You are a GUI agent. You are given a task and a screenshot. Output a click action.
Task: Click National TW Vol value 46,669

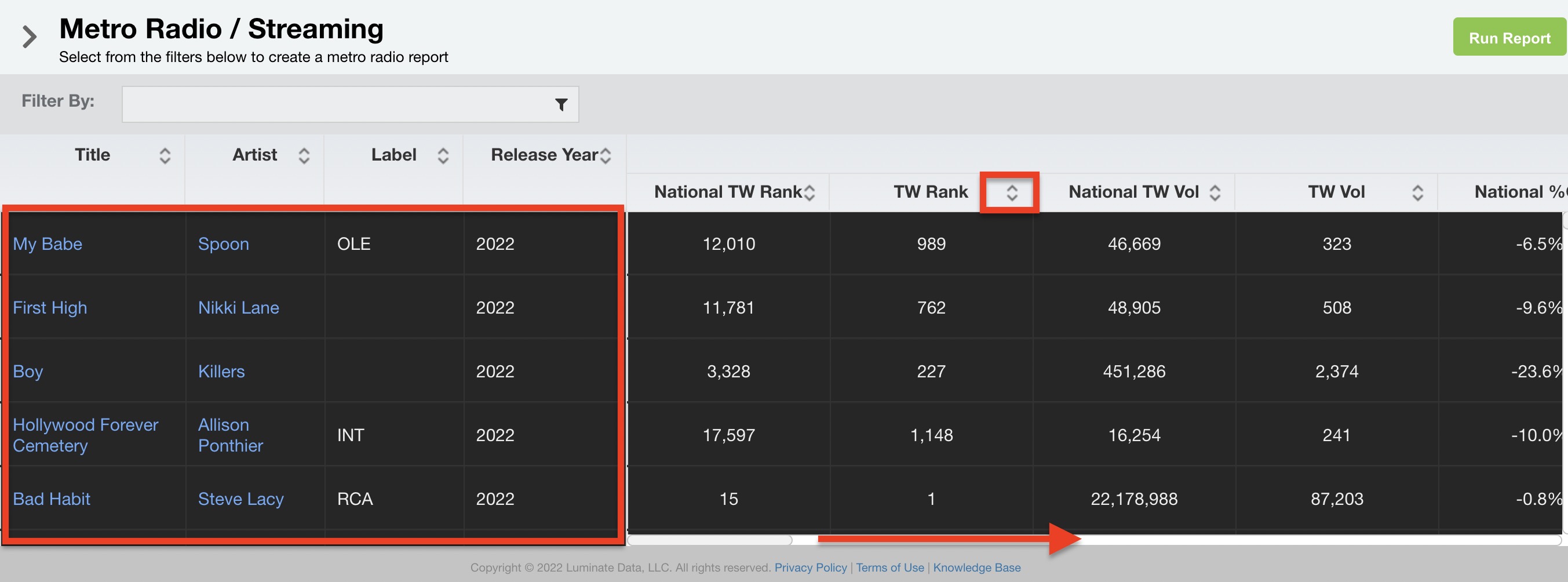[x=1134, y=243]
